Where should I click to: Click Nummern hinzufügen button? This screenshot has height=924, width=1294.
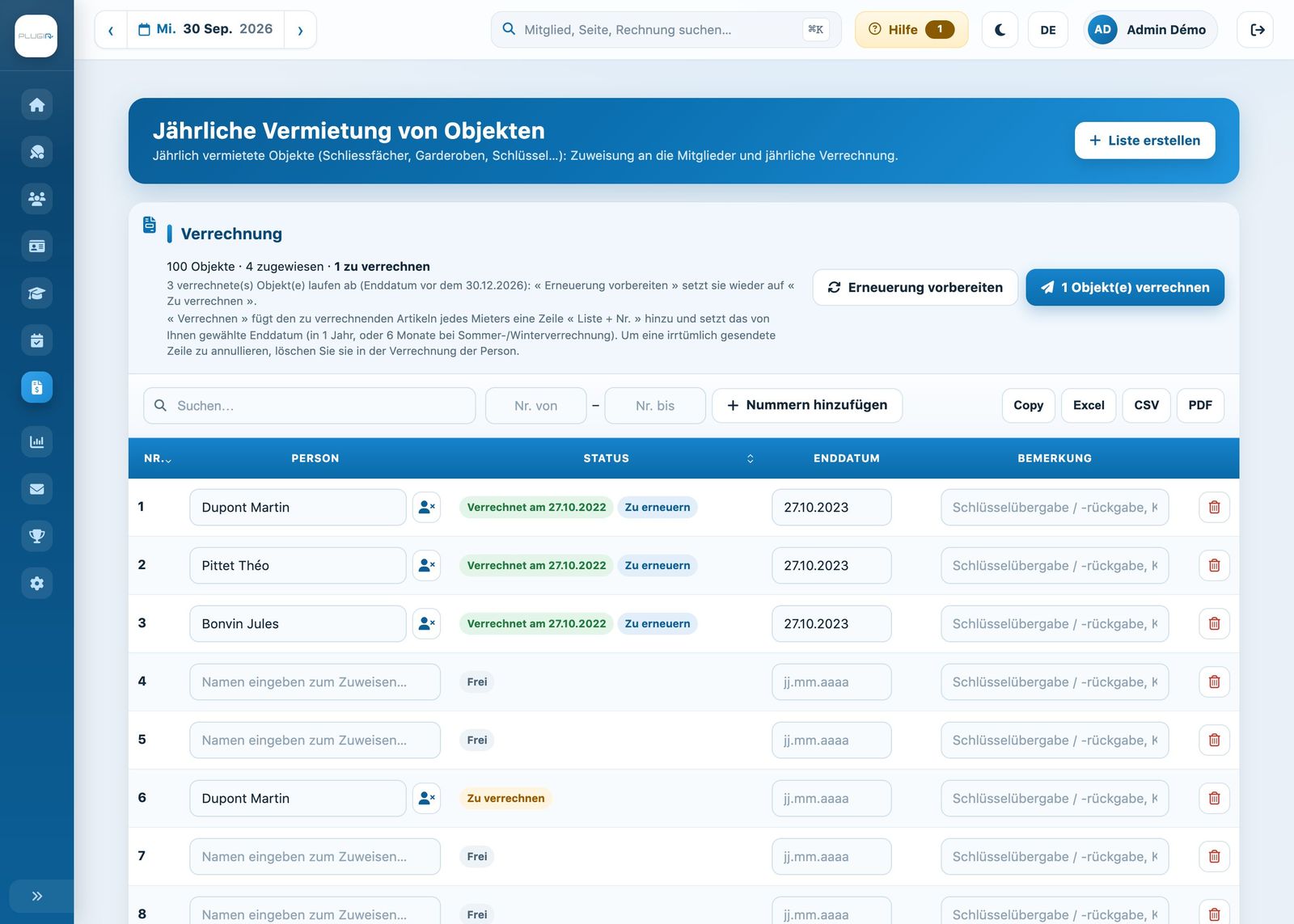pyautogui.click(x=807, y=406)
